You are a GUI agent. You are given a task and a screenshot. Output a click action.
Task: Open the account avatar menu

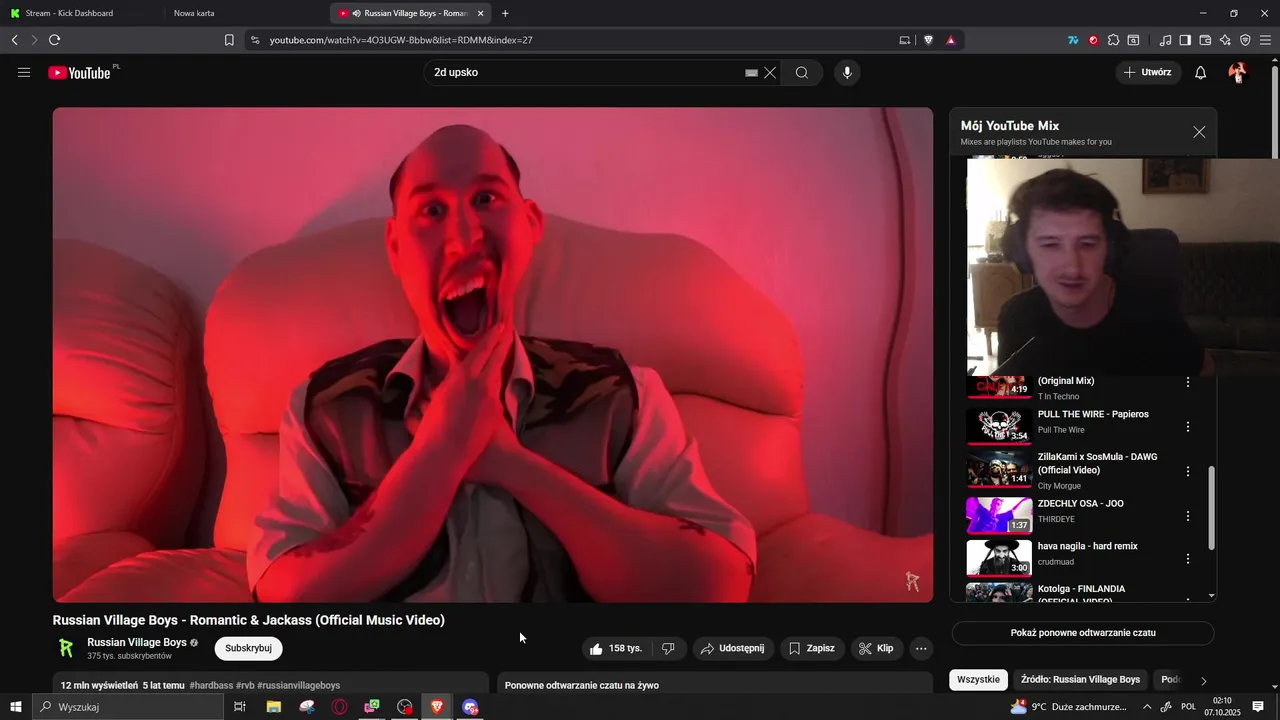click(1238, 72)
